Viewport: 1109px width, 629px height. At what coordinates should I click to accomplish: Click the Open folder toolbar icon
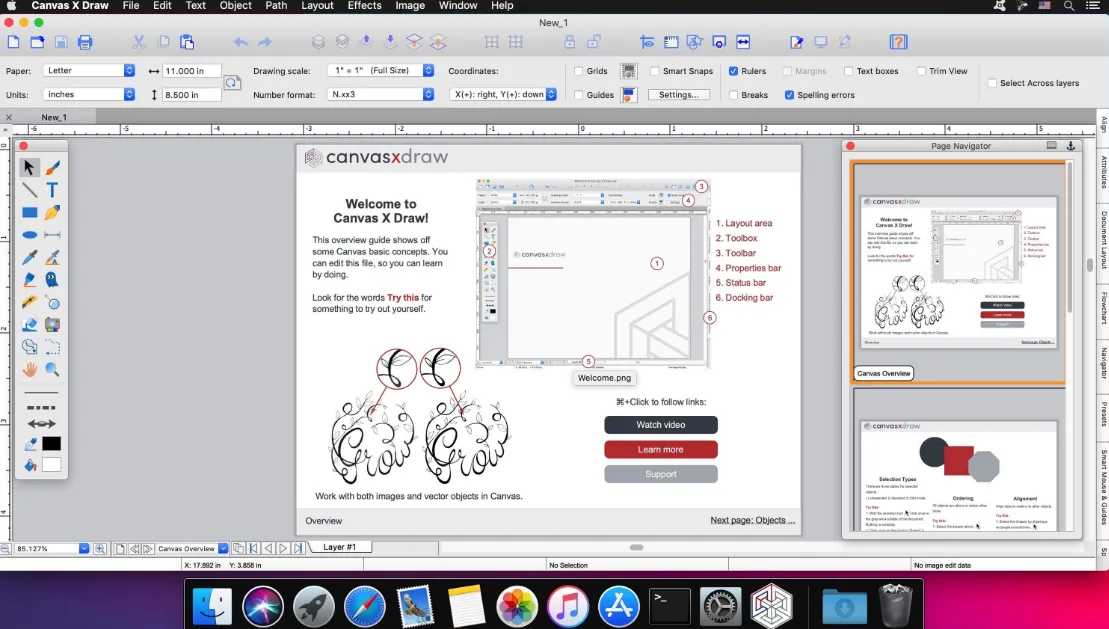pyautogui.click(x=37, y=42)
